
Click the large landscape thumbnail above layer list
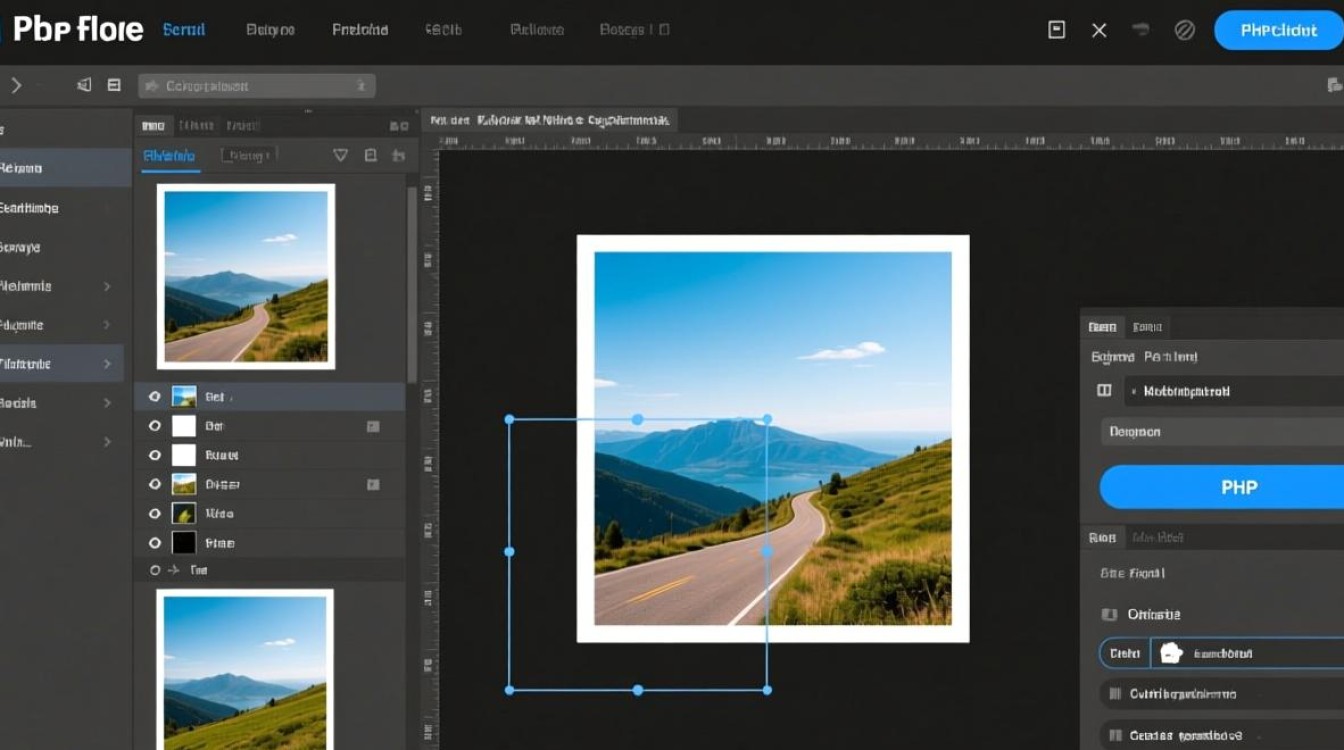click(x=246, y=276)
